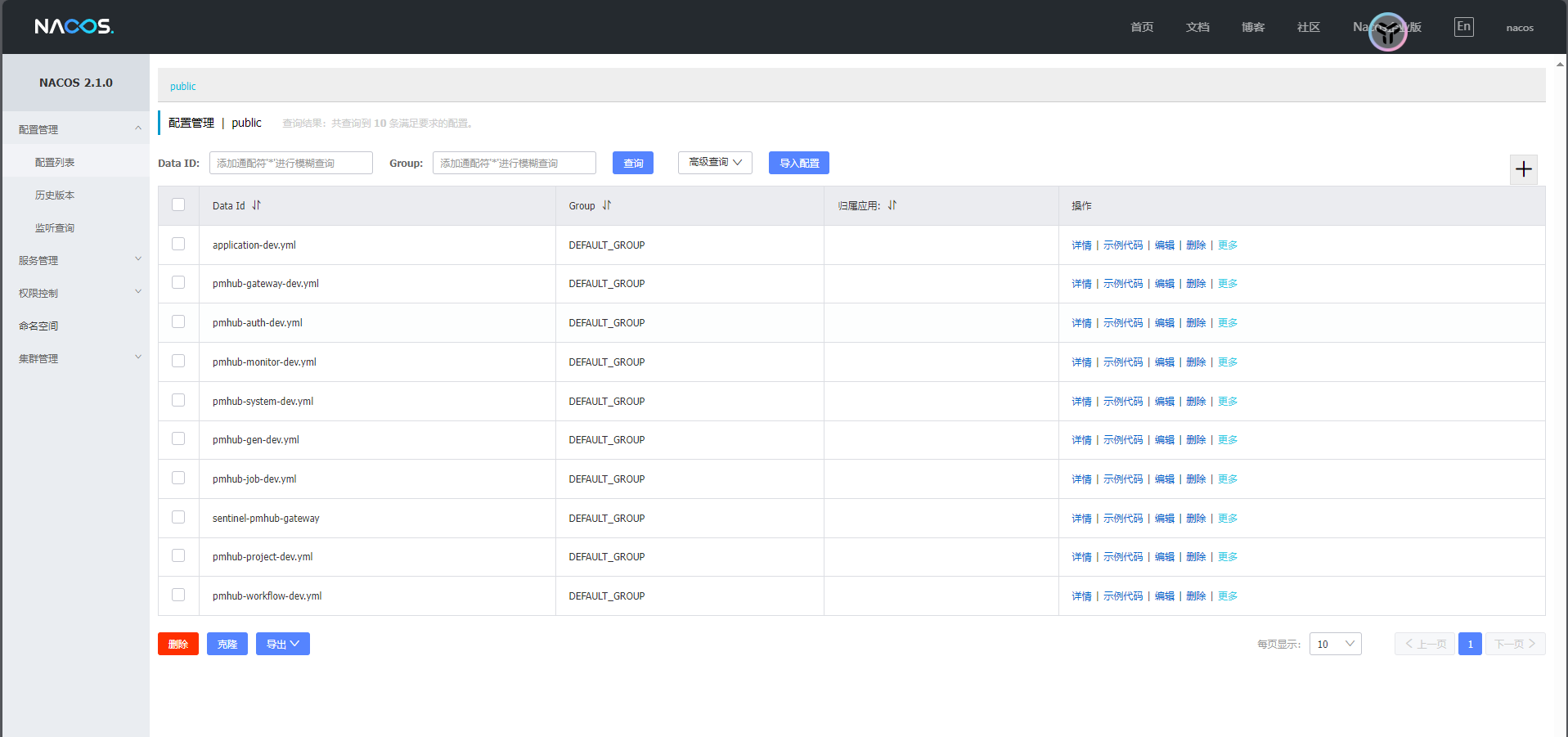Check the pmhub-project-dev.yml row checkbox

[x=178, y=555]
